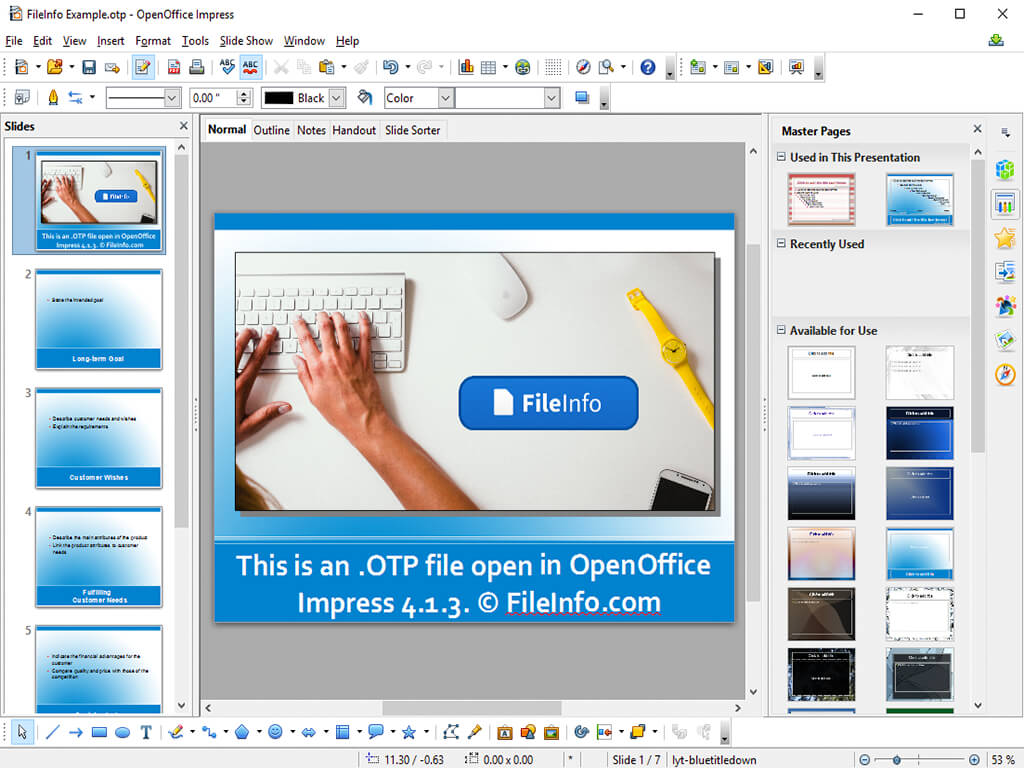Screen dimensions: 1024x768
Task: Switch to the Slide Sorter tab
Action: pos(413,130)
